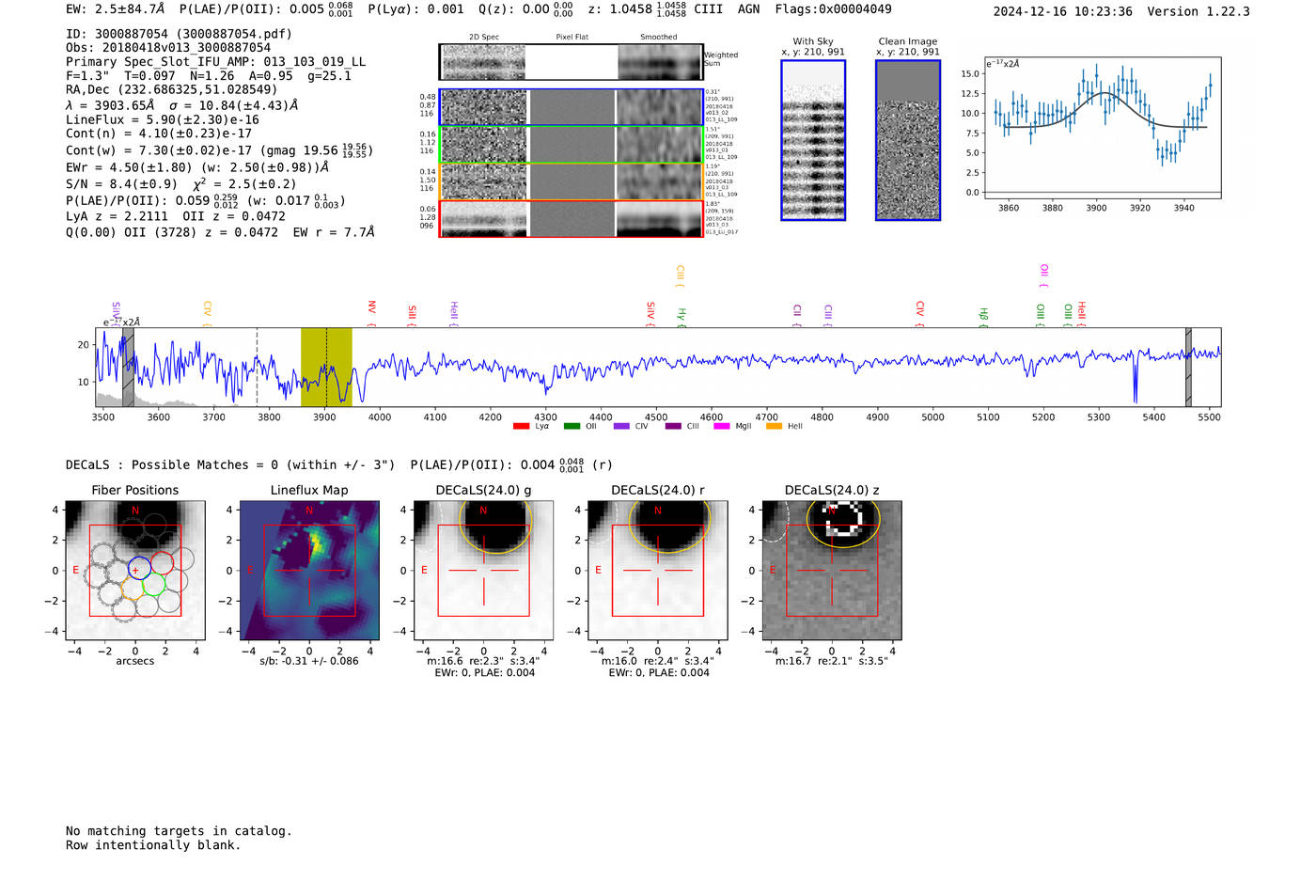Viewport: 1316px width, 896px height.
Task: Click the blue fiber circle in Fiber Positions
Action: pyautogui.click(x=139, y=568)
